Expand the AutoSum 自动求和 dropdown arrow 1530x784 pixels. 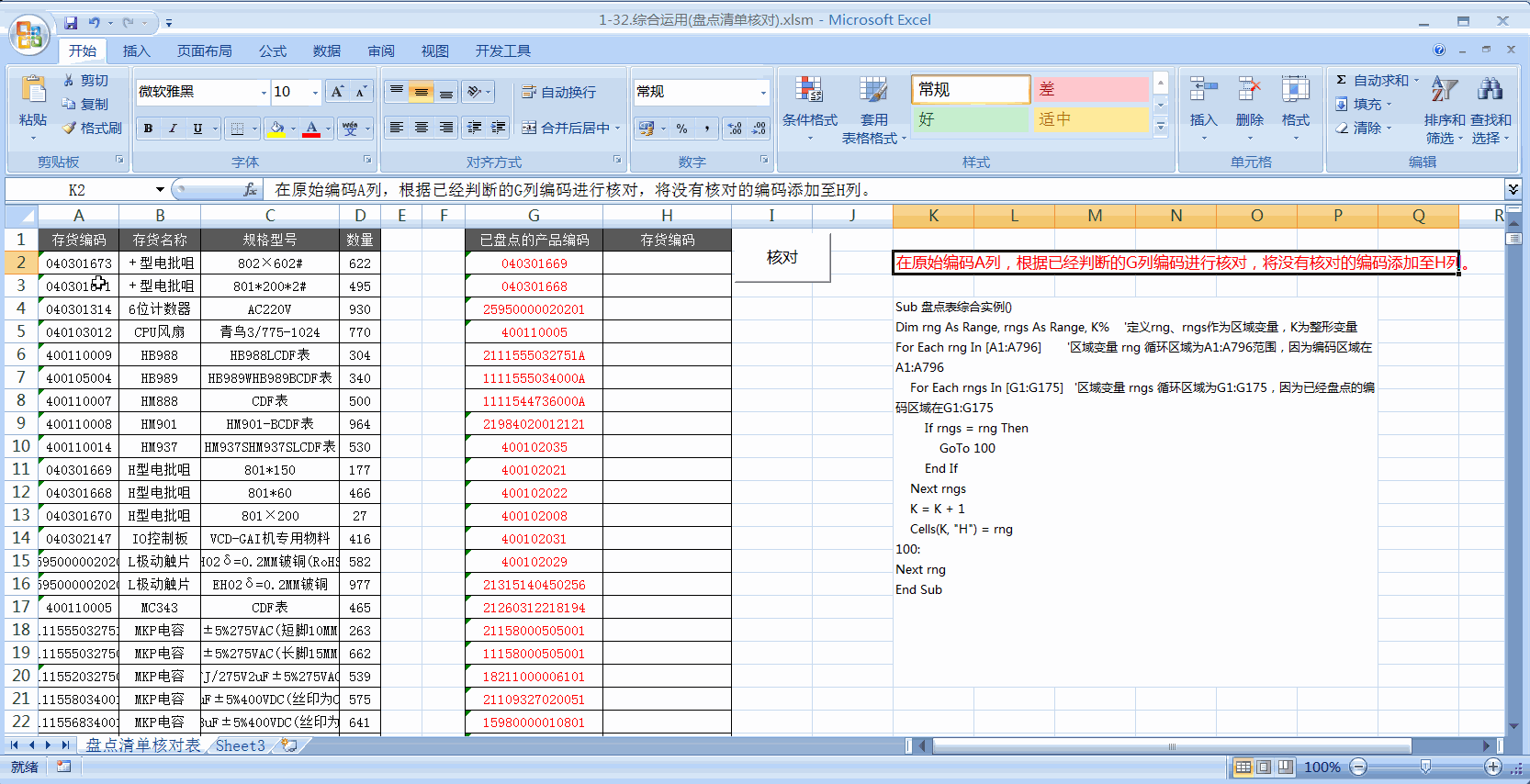(1415, 81)
